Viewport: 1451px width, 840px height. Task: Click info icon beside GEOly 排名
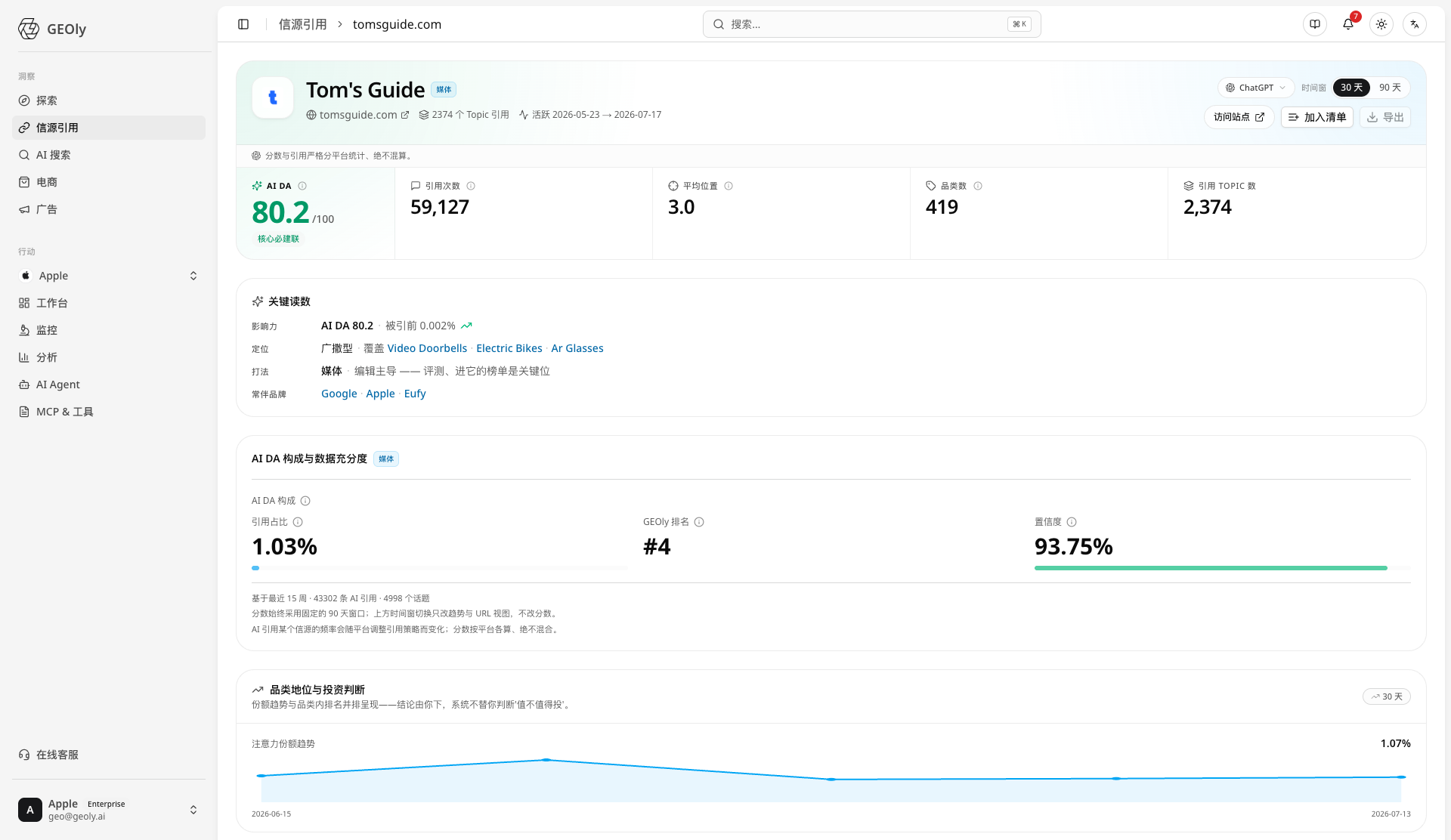[x=699, y=522]
